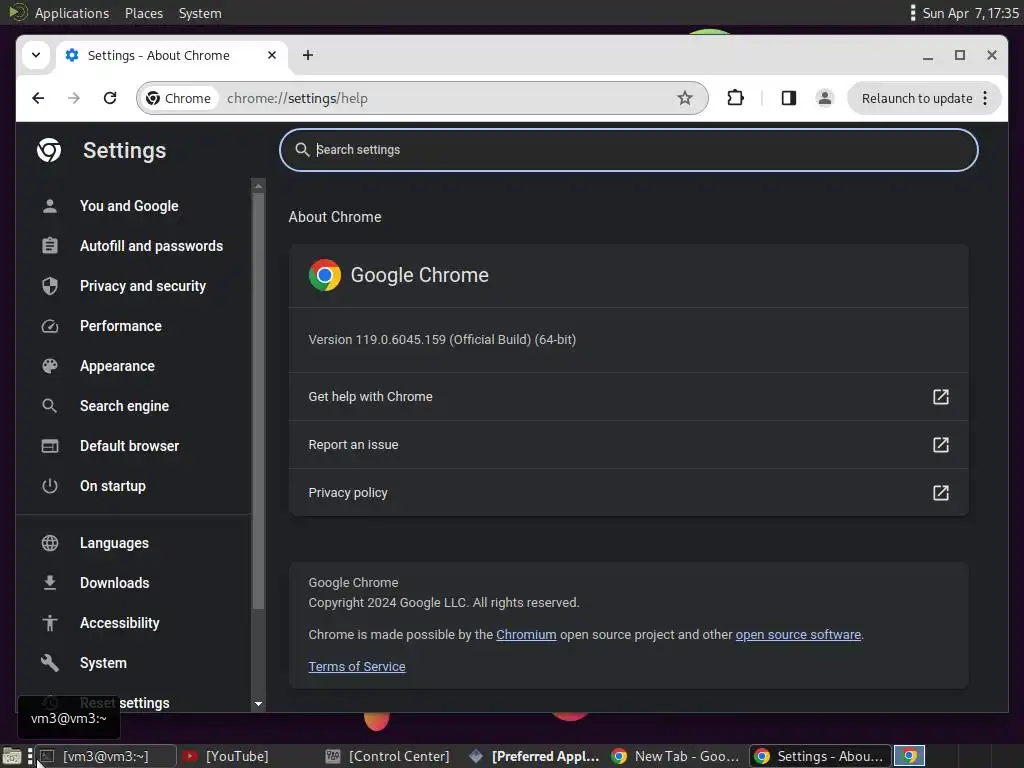
Task: Switch to Control Center taskbar window
Action: (x=388, y=756)
